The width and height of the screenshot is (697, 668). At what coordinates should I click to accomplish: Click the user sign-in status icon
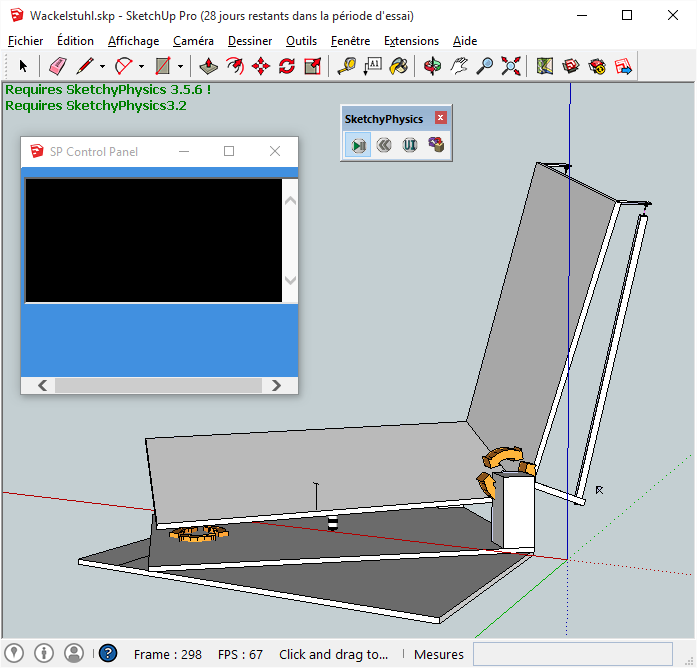(x=74, y=653)
